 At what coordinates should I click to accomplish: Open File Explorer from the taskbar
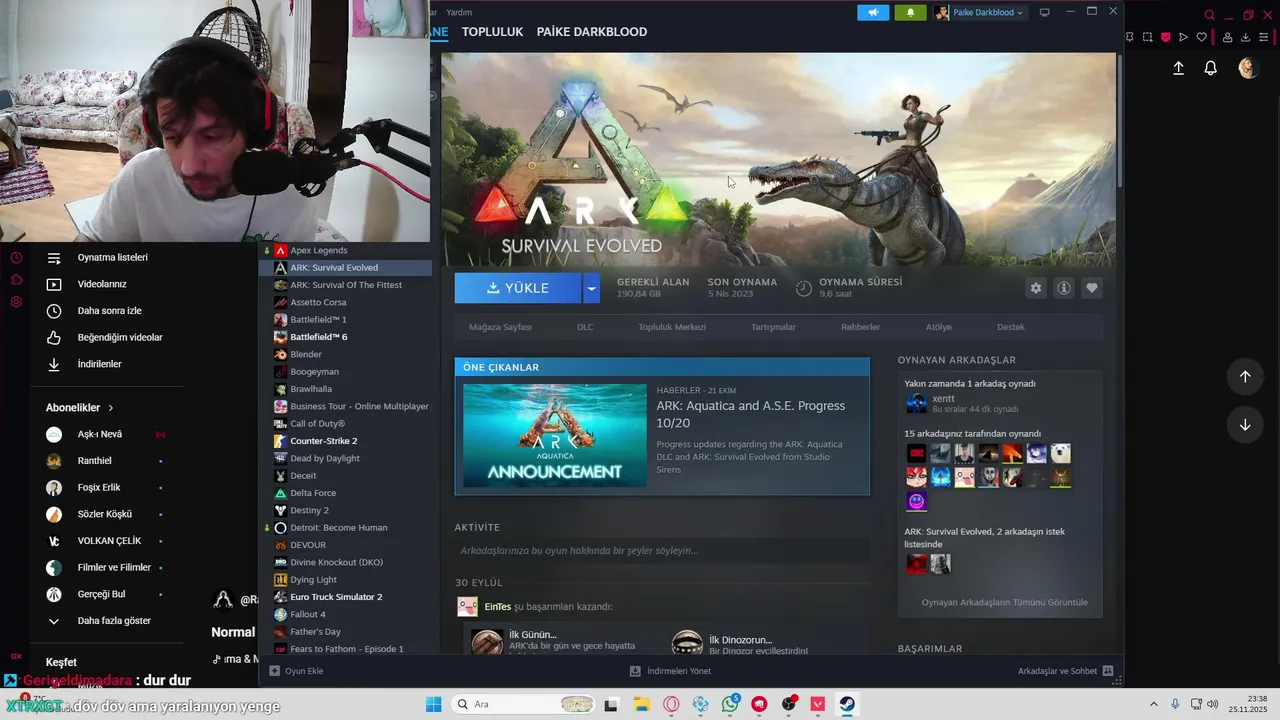[x=641, y=704]
